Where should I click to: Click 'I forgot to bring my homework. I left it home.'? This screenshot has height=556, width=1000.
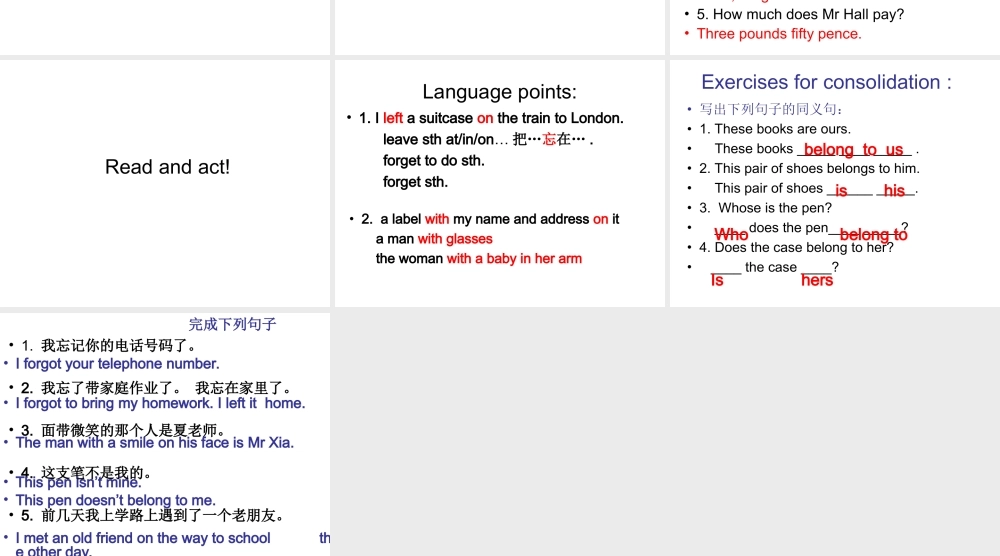[x=160, y=403]
